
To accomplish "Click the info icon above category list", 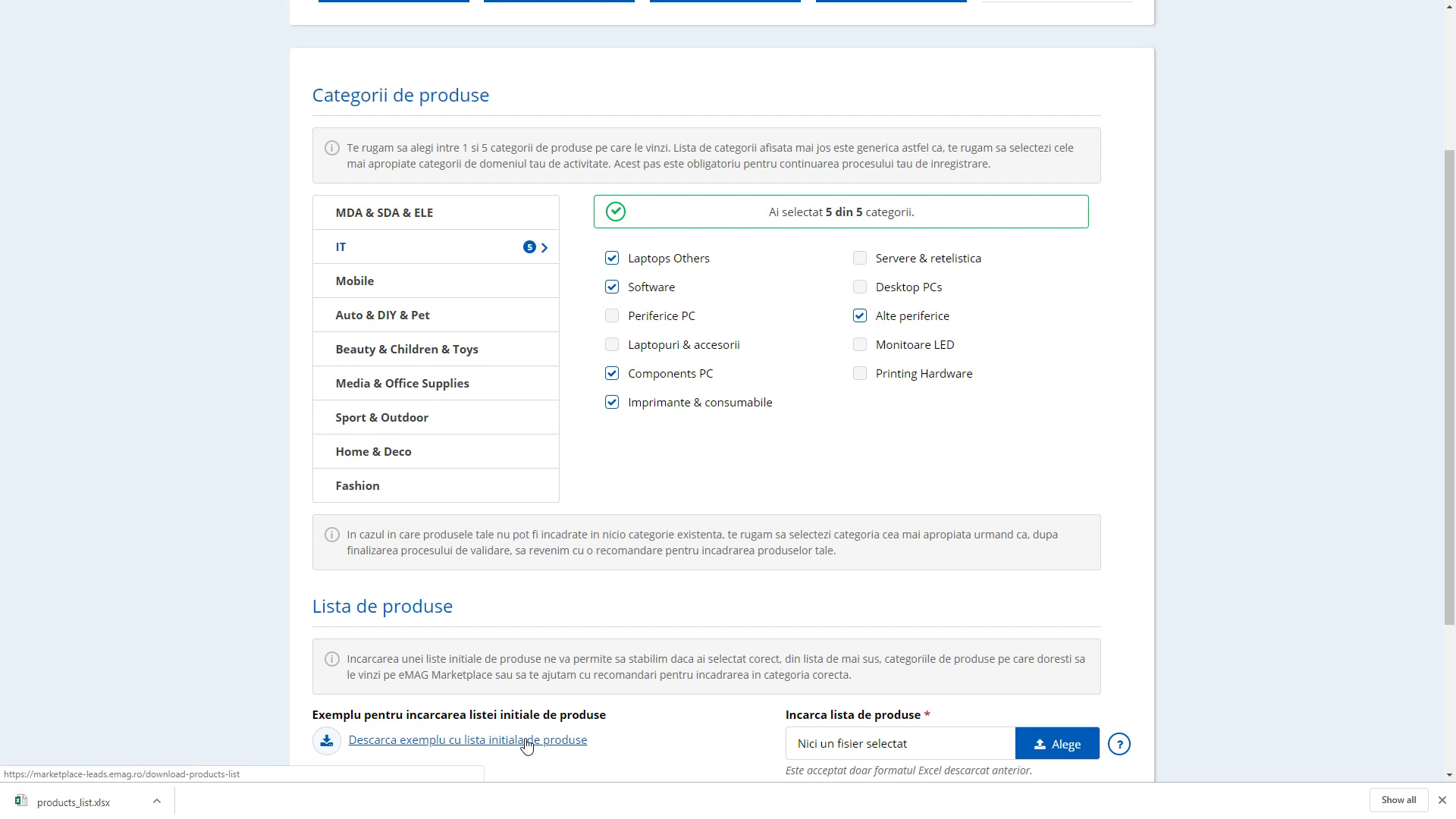I will [331, 148].
